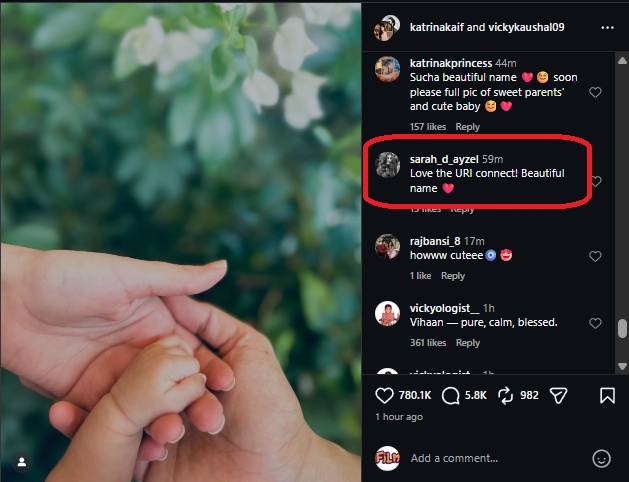
Task: Click in Add a comment field
Action: click(497, 458)
